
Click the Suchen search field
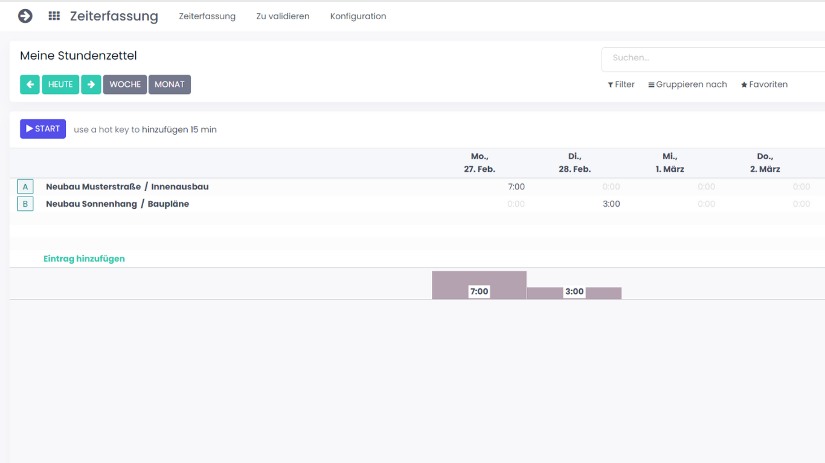click(712, 59)
